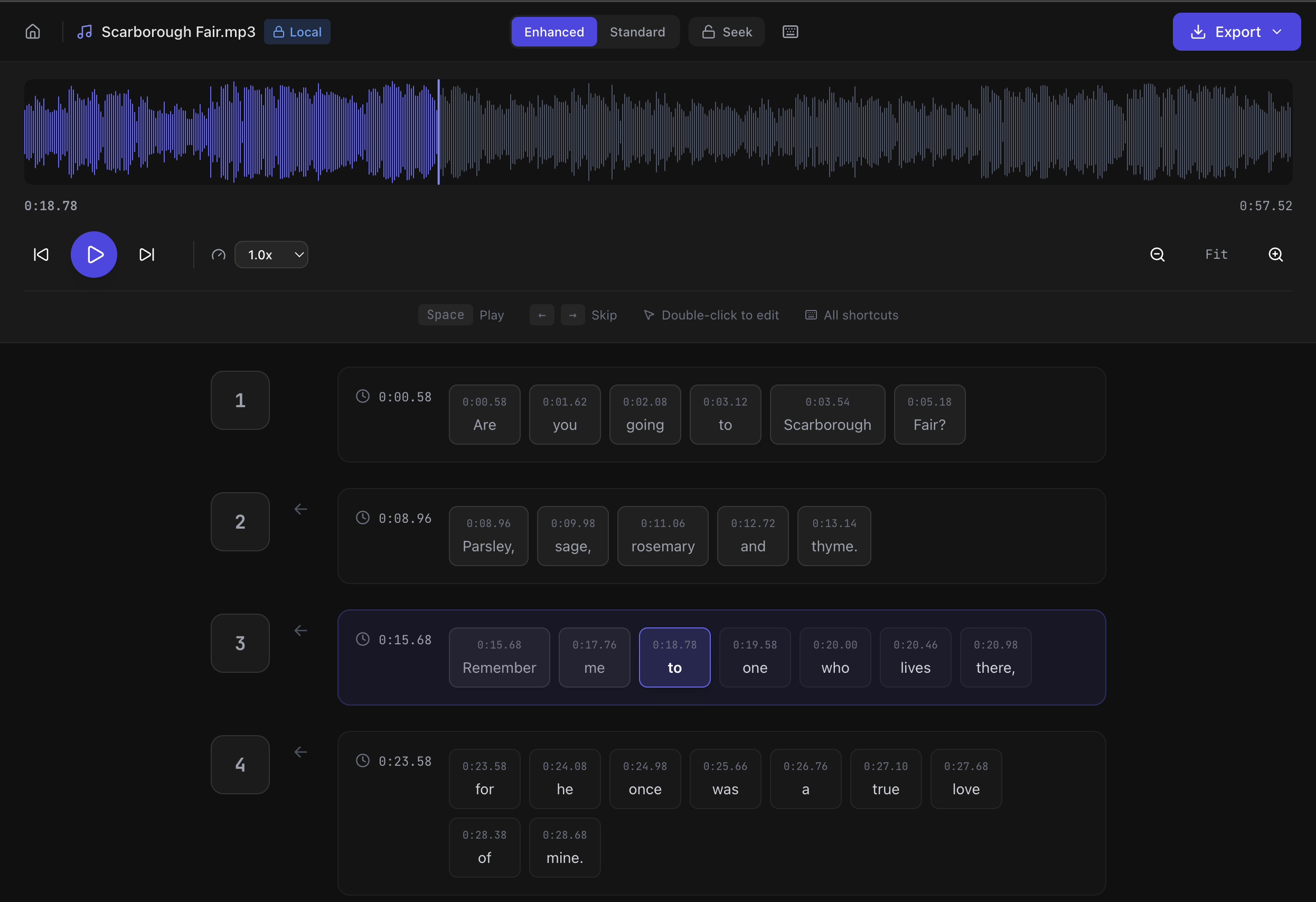Click the home icon

coord(33,32)
